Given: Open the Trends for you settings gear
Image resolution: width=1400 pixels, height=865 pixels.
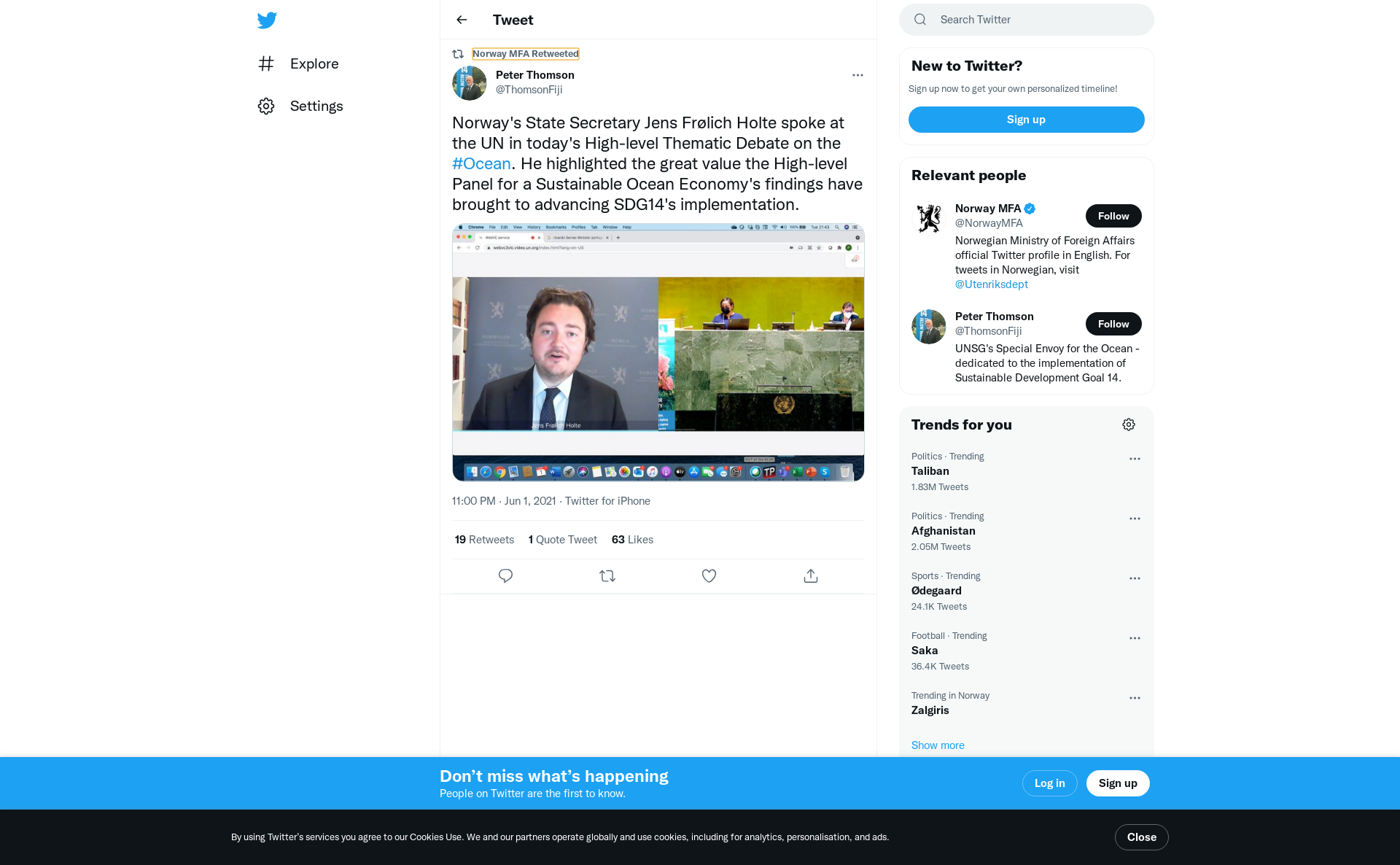Looking at the screenshot, I should (1129, 424).
